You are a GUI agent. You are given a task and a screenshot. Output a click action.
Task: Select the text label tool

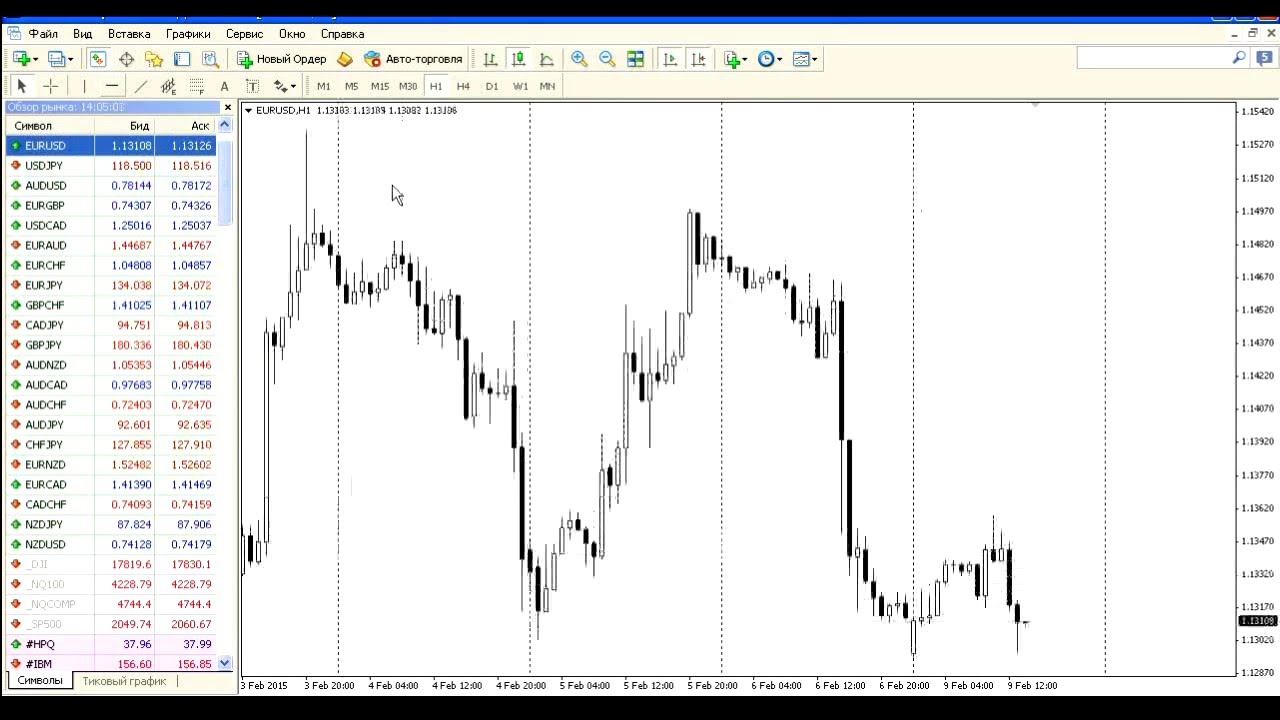coord(252,86)
